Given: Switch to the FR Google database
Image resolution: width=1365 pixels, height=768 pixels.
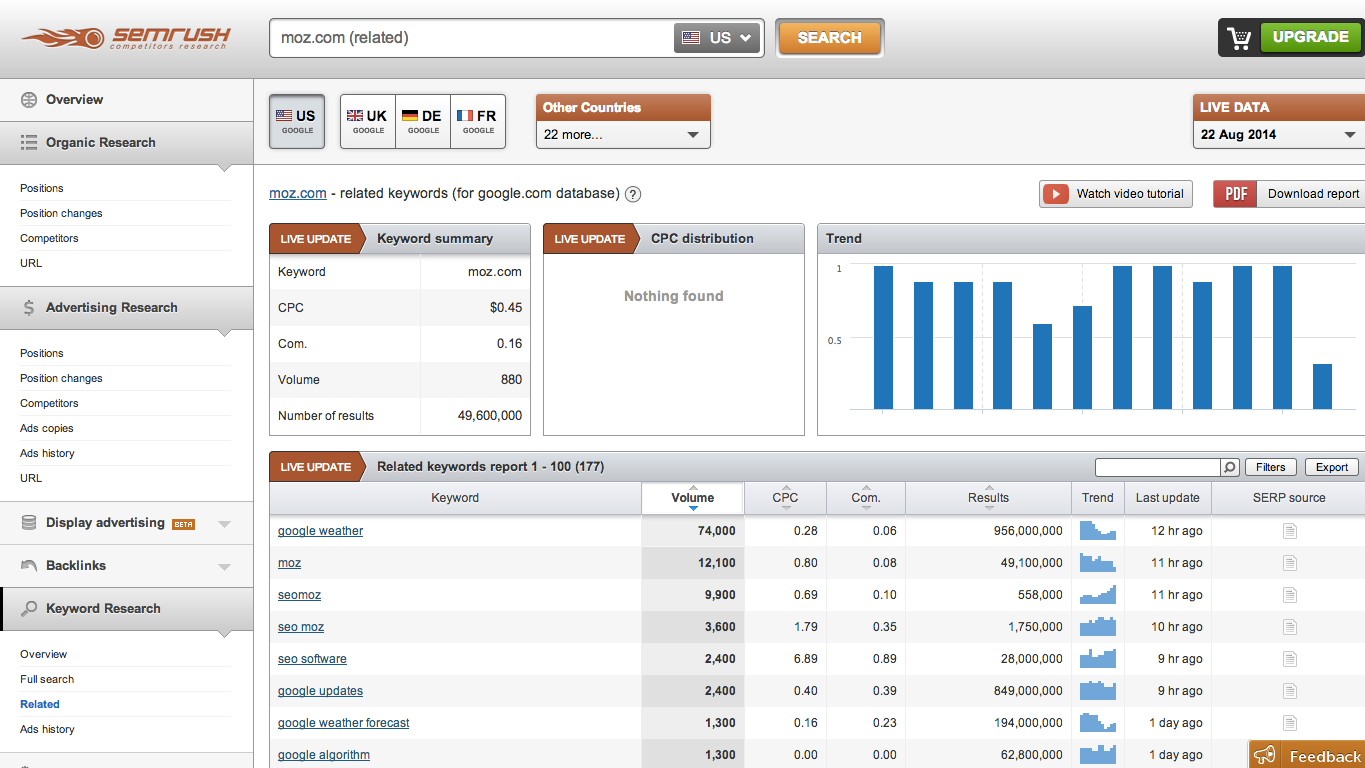Looking at the screenshot, I should tap(478, 122).
